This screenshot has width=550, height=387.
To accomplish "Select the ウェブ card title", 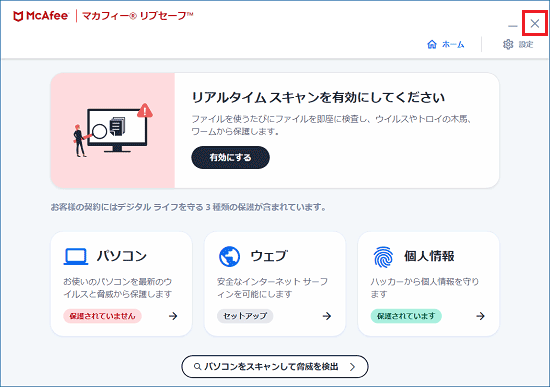I will click(269, 256).
